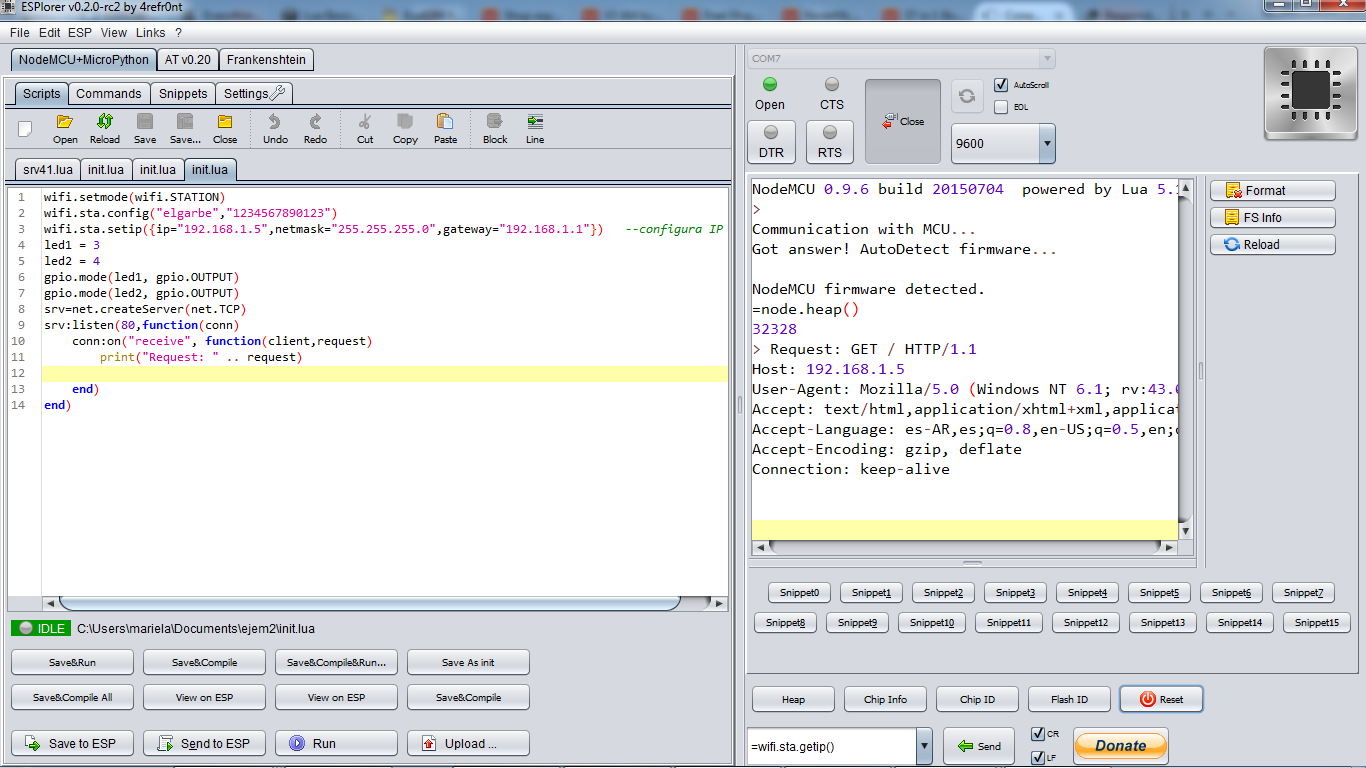Click the Save&Compile All button
The width and height of the screenshot is (1366, 768).
coord(72,698)
